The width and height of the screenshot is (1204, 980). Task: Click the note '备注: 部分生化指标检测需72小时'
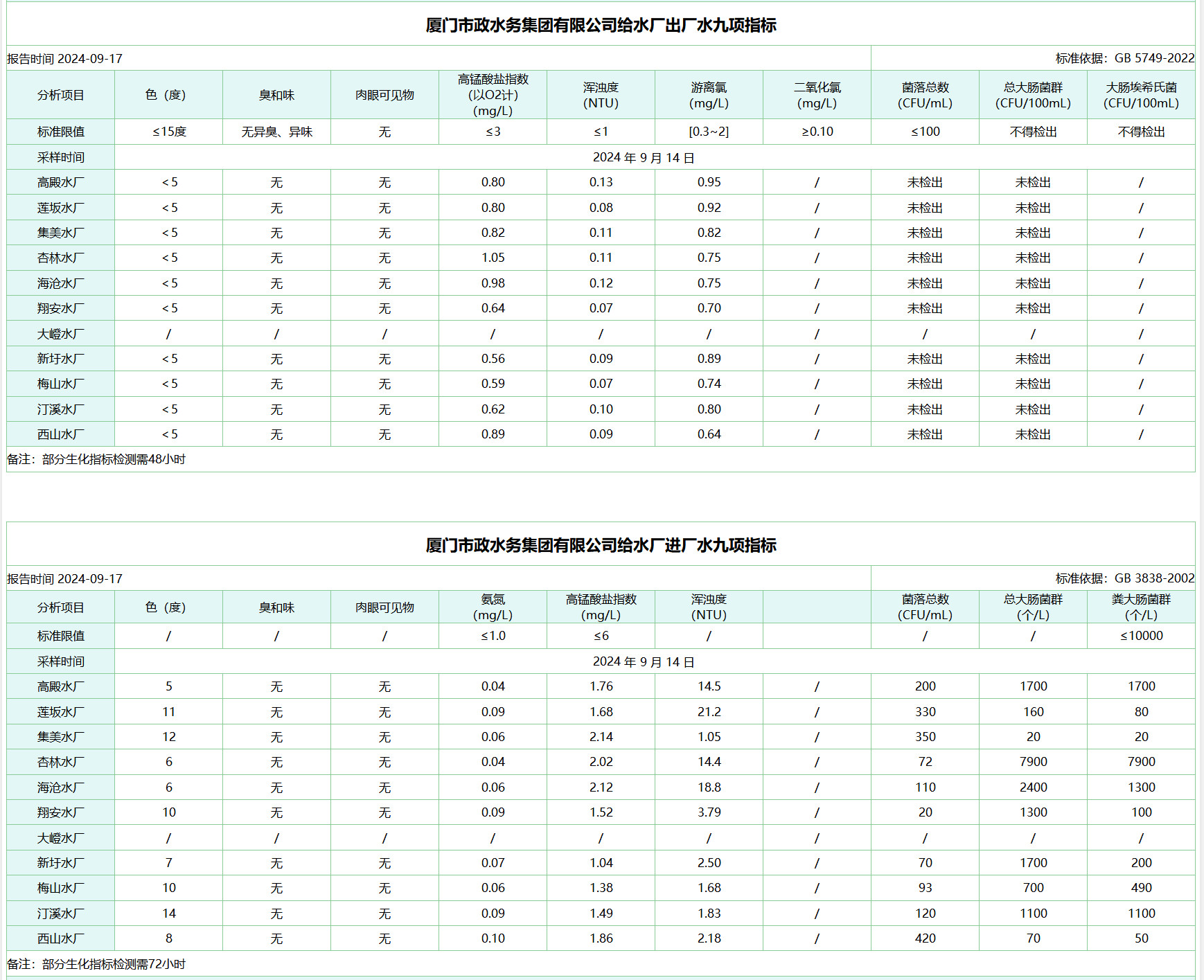(96, 964)
